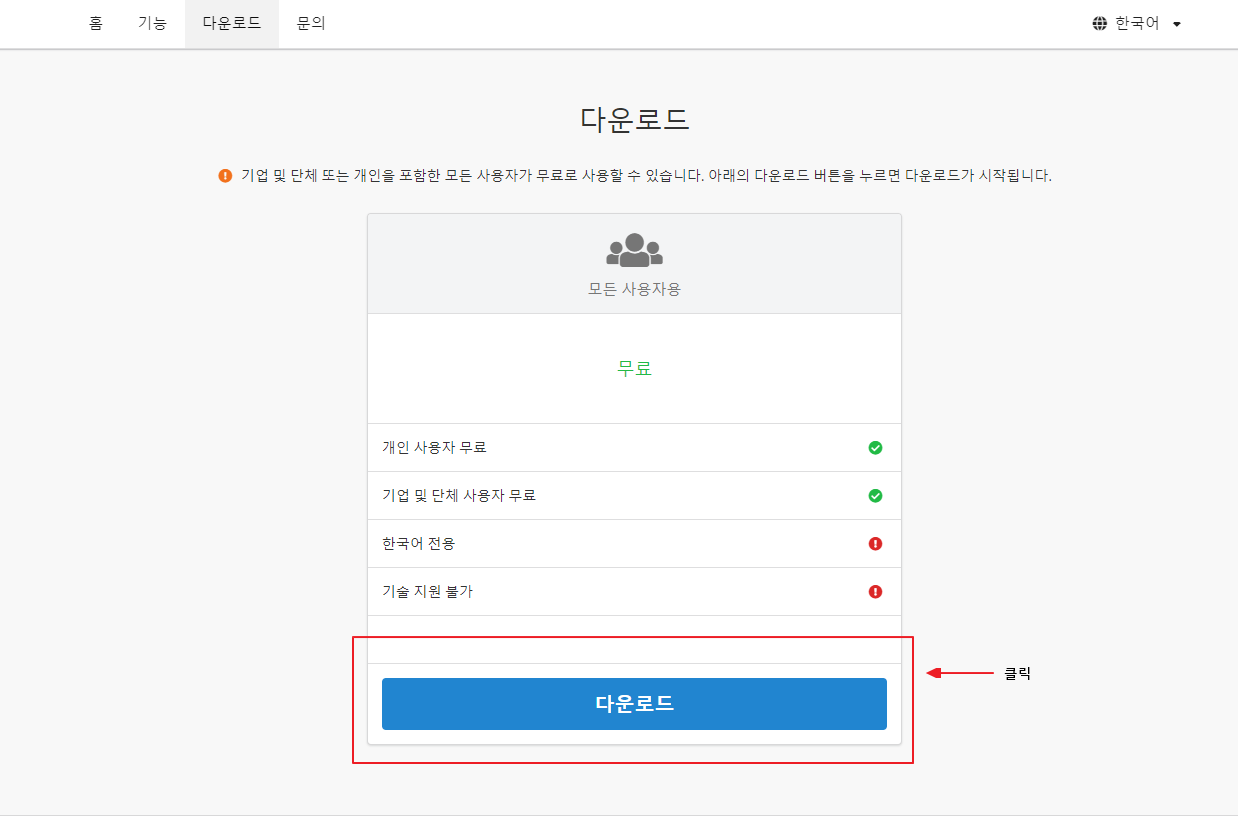Click the orange warning notice icon
This screenshot has width=1238, height=816.
225,176
